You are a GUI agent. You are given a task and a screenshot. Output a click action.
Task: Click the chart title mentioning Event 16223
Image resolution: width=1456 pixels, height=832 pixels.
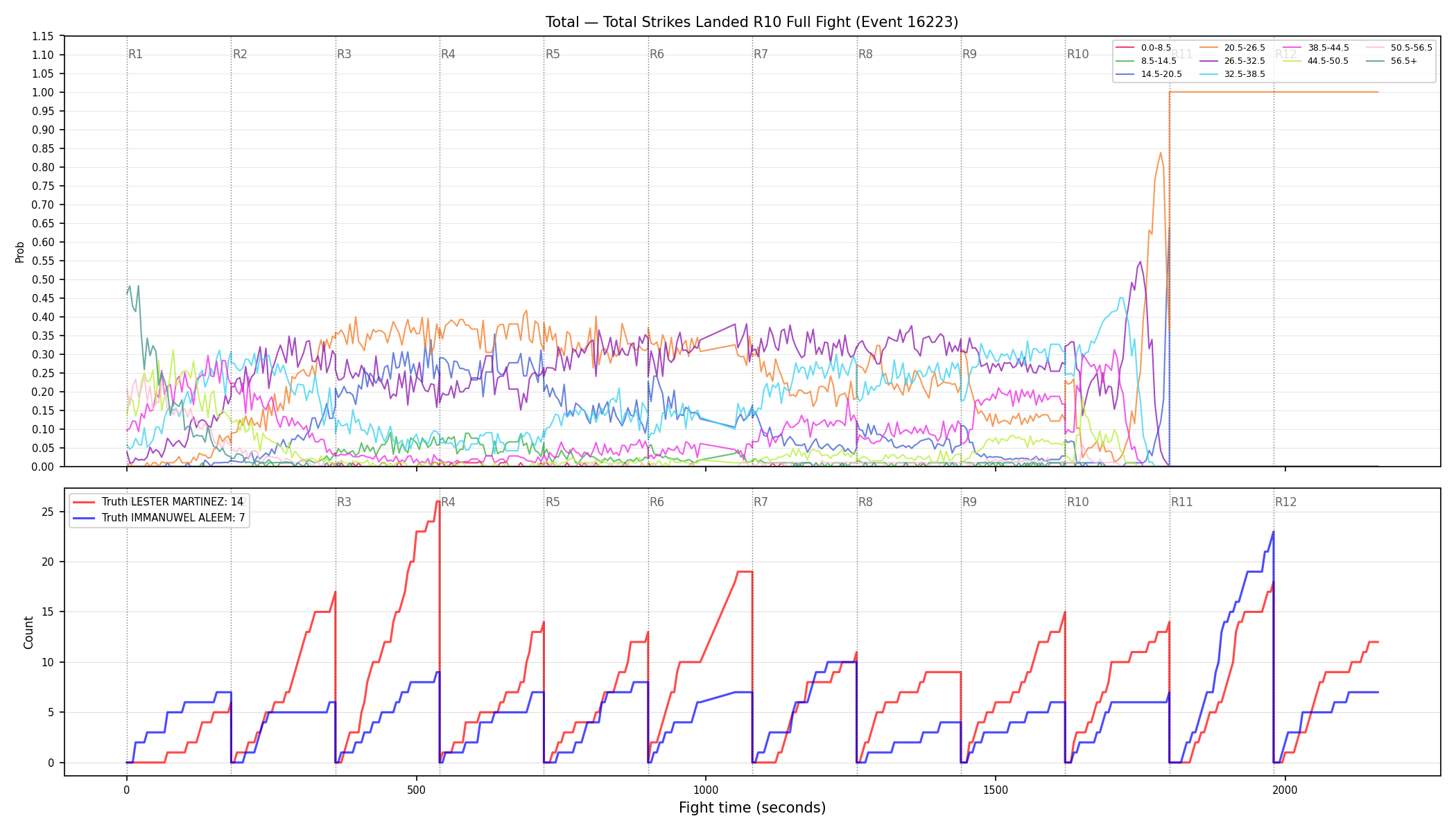[752, 22]
